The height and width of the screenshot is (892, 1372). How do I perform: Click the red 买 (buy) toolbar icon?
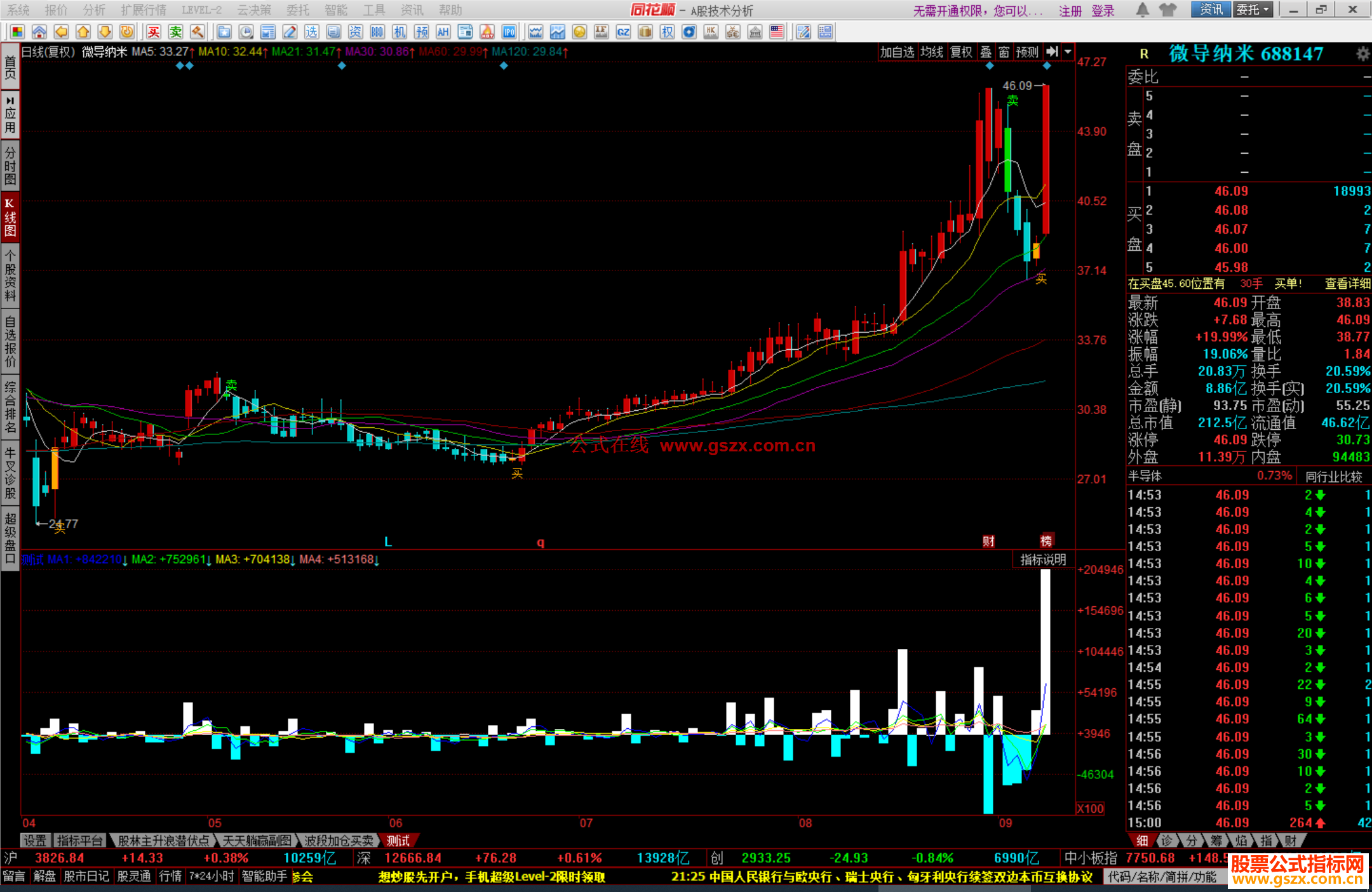tap(153, 32)
